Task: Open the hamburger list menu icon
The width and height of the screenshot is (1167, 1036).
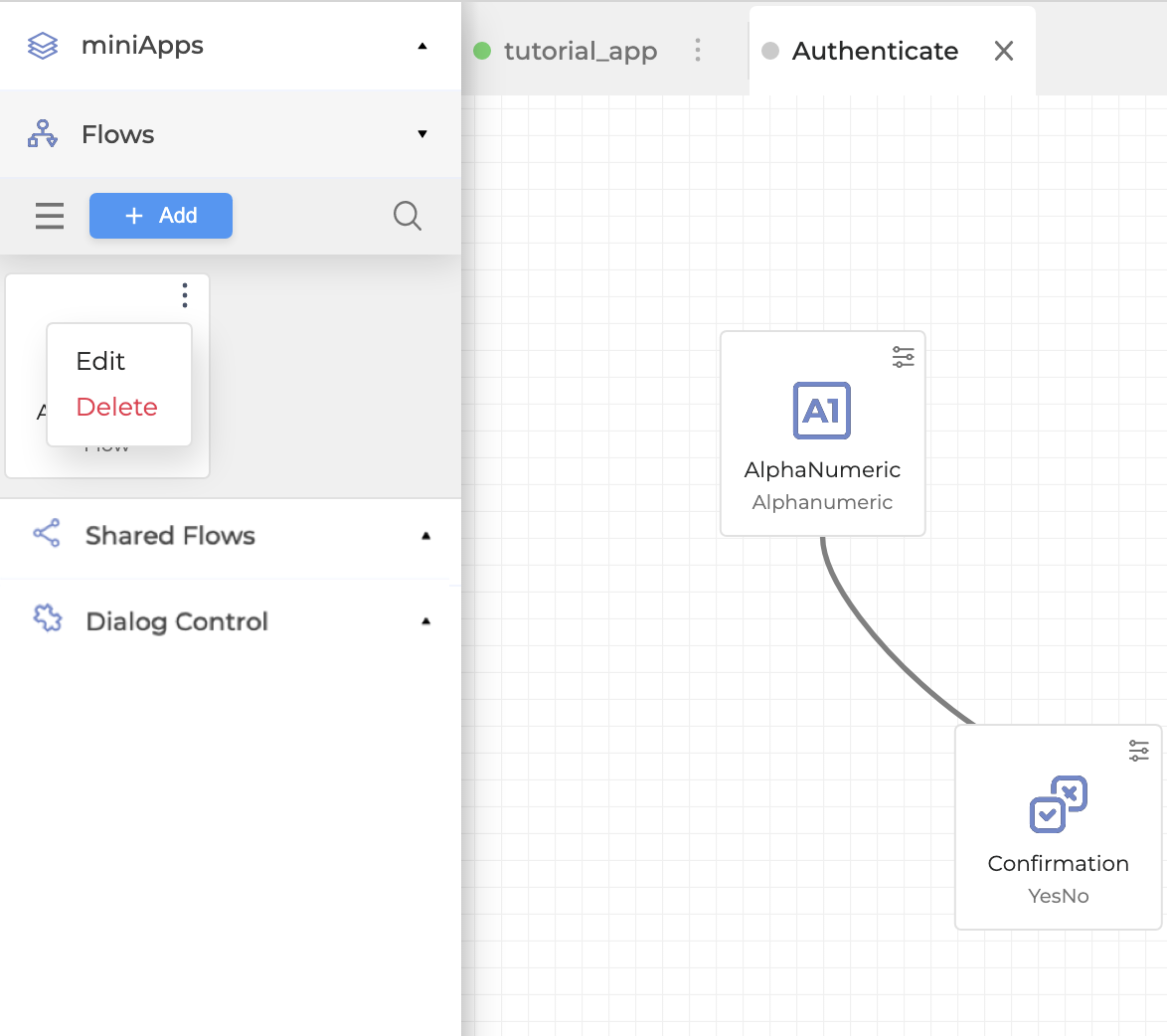Action: point(50,216)
